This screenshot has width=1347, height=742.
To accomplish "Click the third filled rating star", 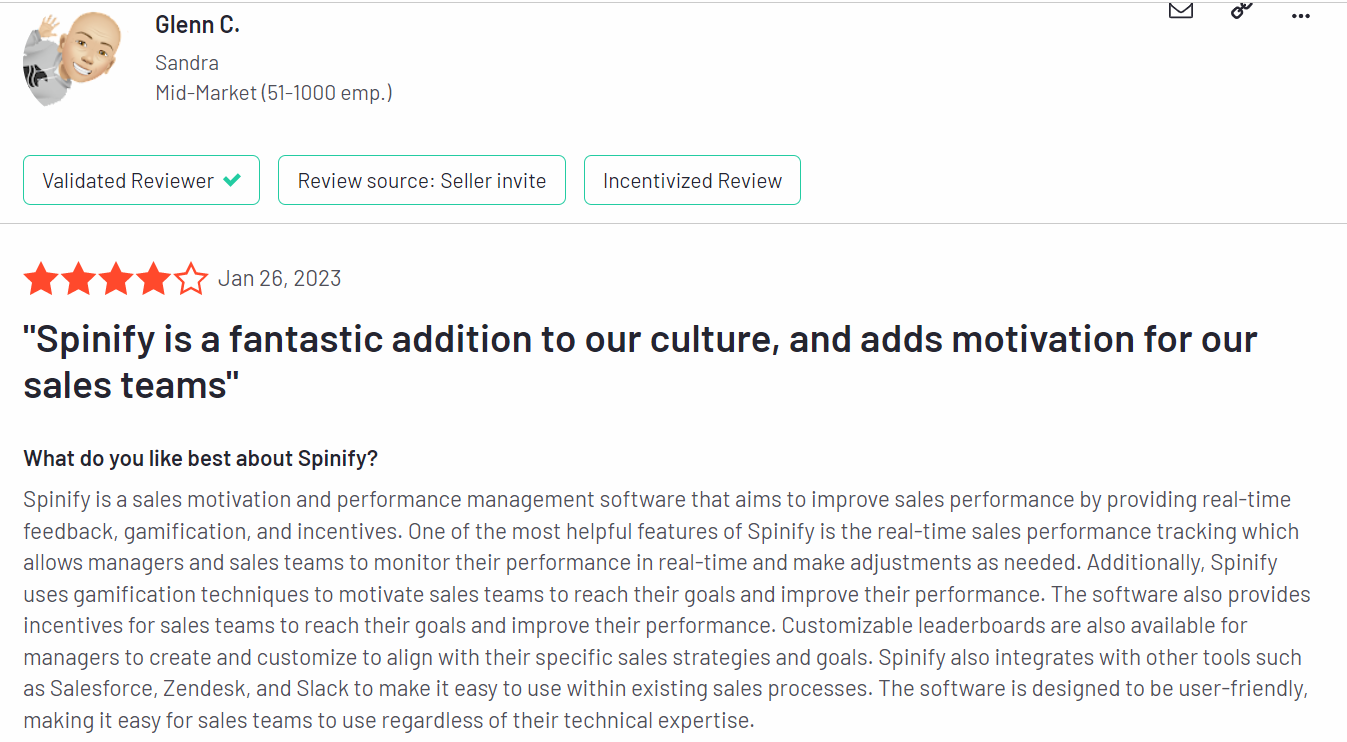I will (x=116, y=278).
